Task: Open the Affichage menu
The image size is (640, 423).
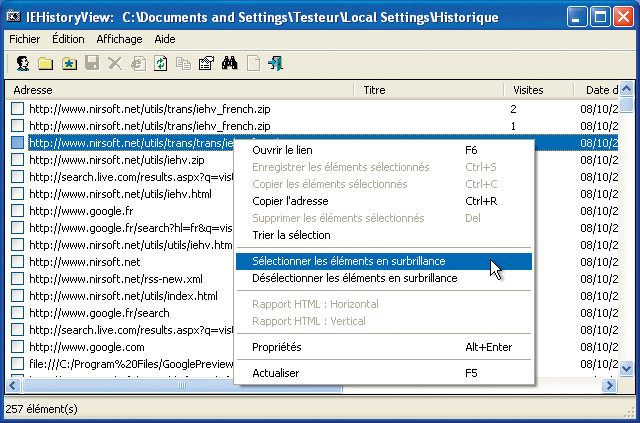Action: pos(119,39)
